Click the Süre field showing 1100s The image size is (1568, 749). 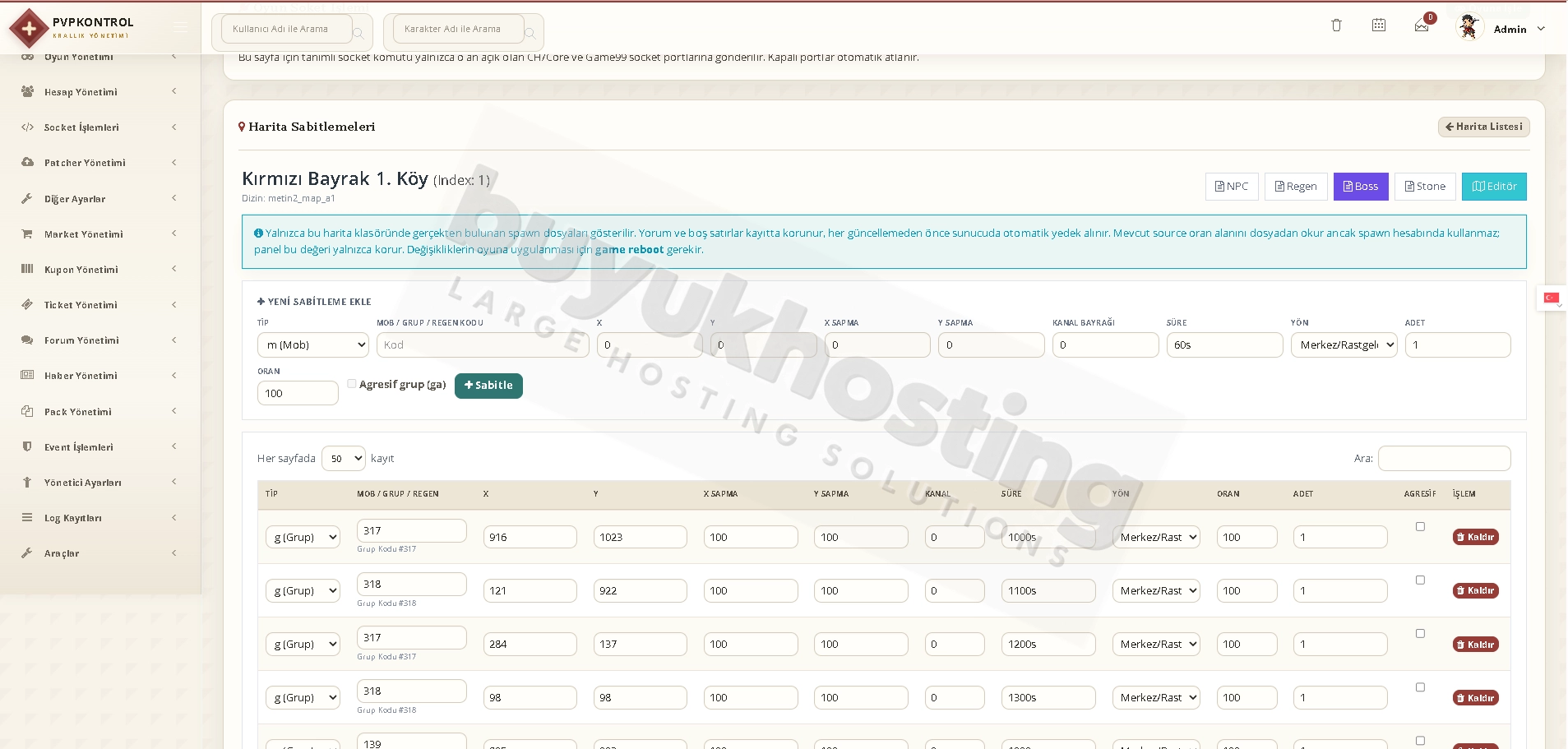pyautogui.click(x=1048, y=590)
